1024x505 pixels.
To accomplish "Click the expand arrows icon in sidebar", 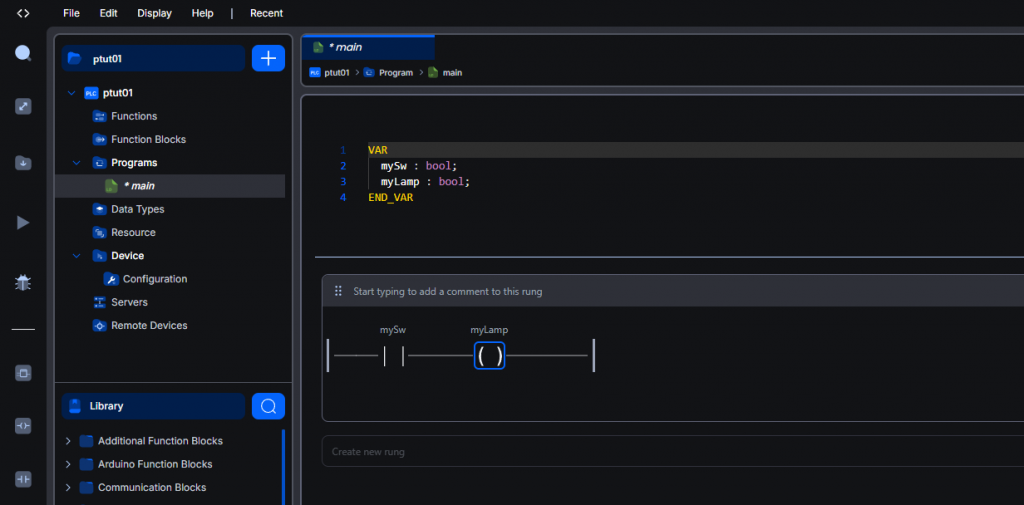I will pyautogui.click(x=23, y=106).
